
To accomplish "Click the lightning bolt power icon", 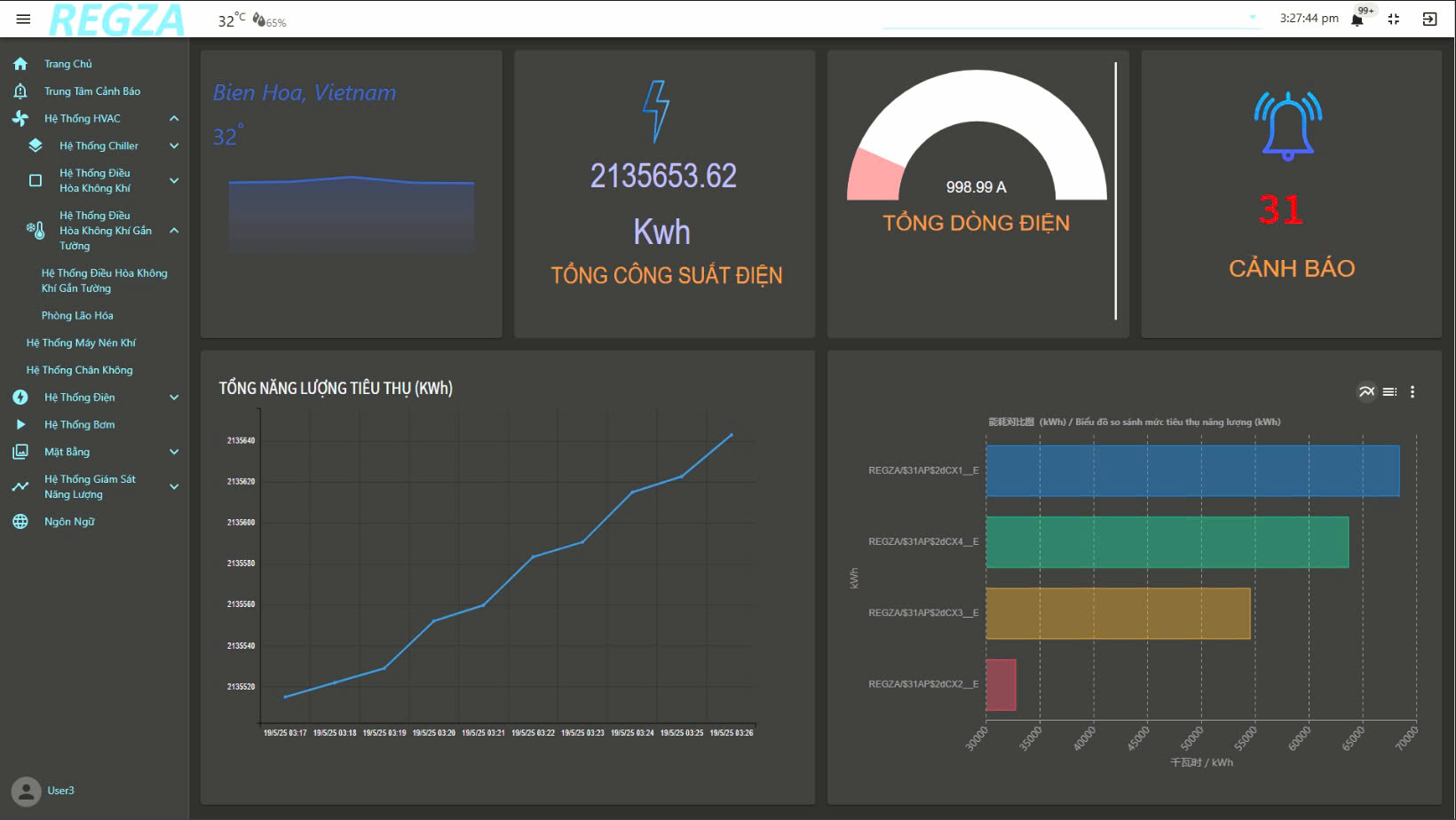I will (656, 112).
